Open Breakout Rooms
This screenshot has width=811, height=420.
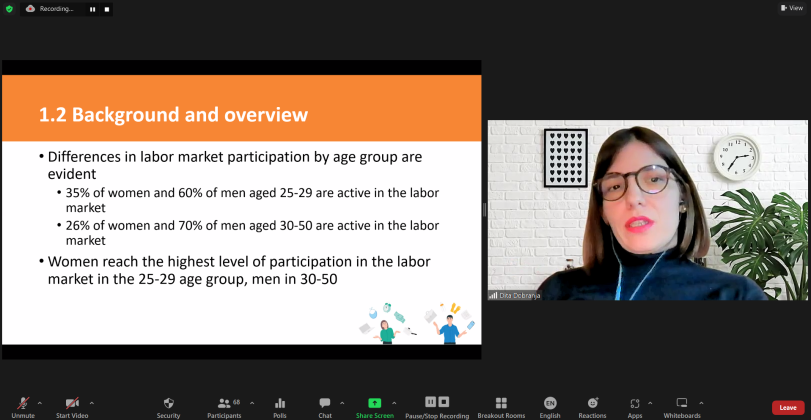501,403
